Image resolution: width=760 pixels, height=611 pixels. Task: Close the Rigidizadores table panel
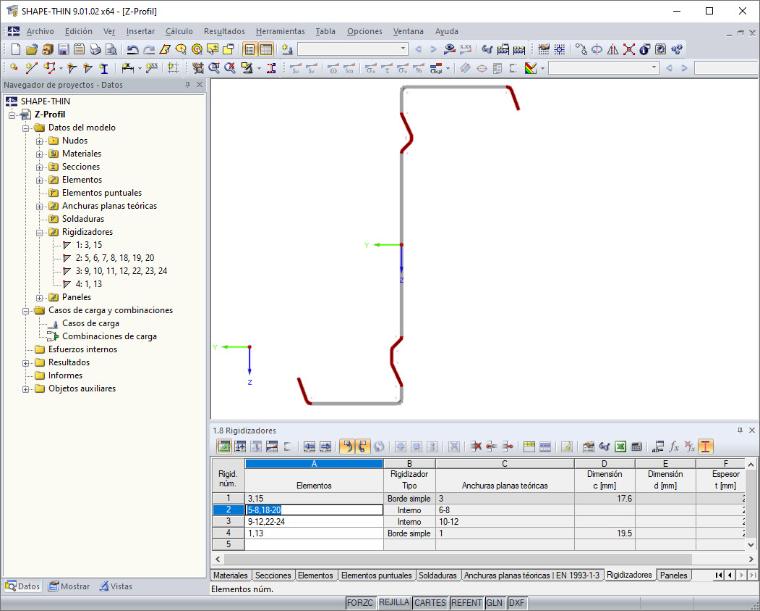pyautogui.click(x=752, y=430)
